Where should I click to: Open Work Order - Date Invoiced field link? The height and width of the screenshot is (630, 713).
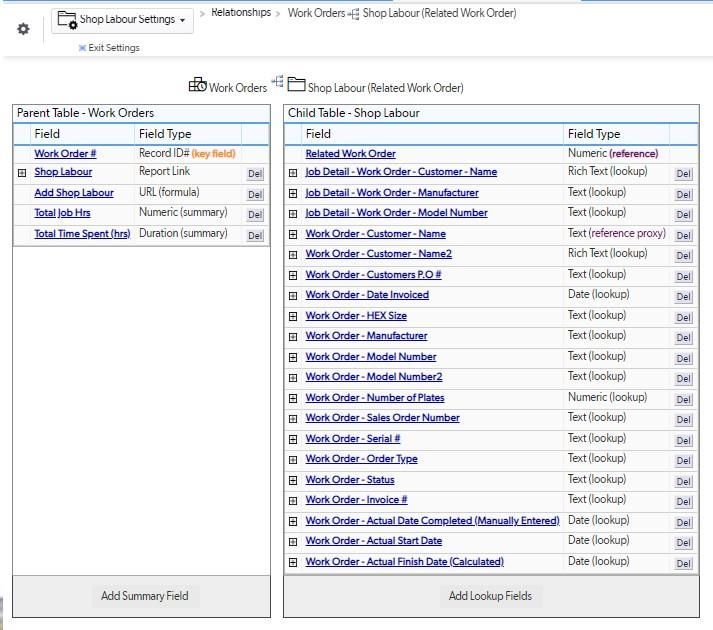[x=367, y=294]
